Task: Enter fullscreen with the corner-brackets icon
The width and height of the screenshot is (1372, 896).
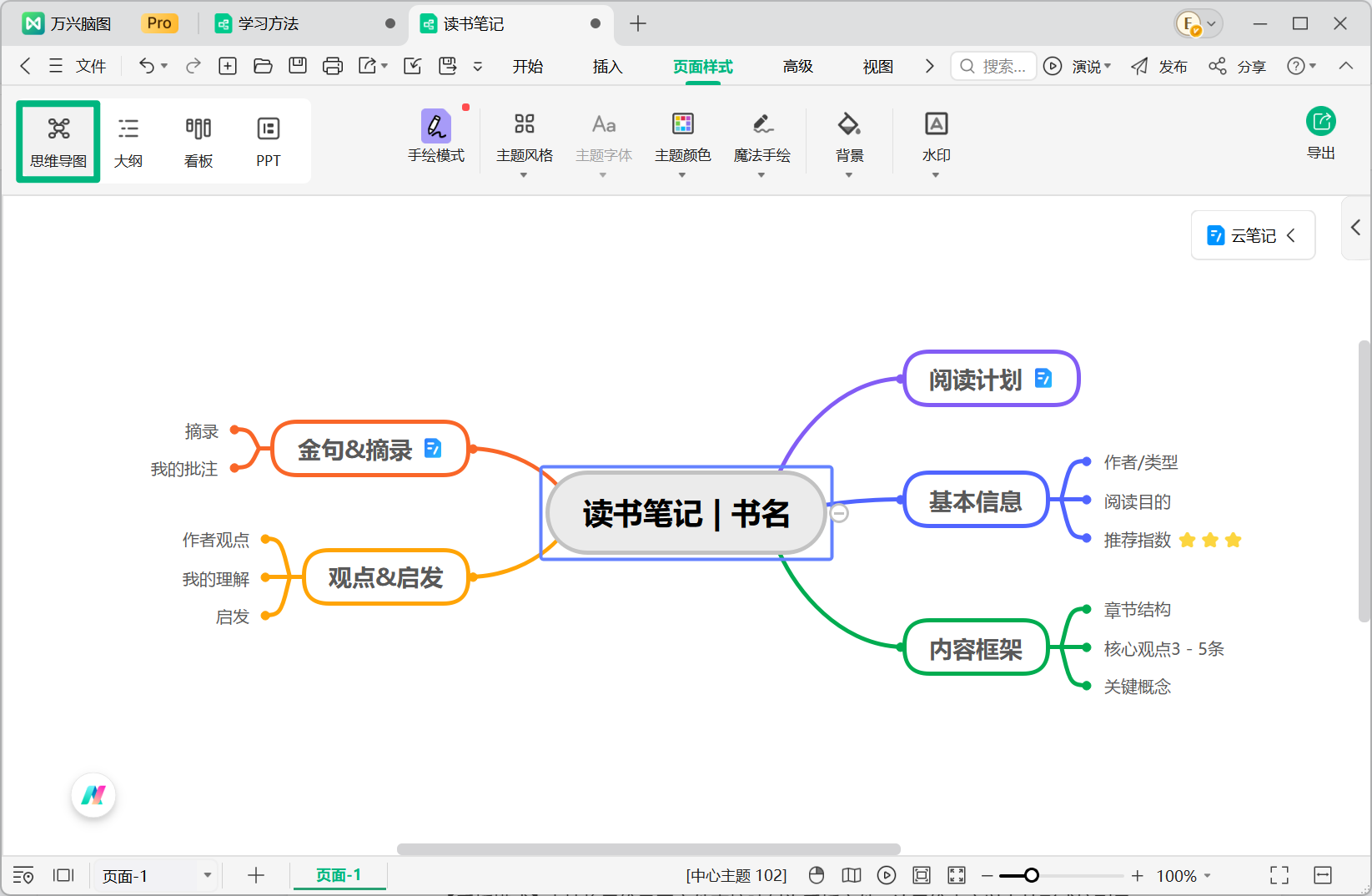Action: 1279,875
